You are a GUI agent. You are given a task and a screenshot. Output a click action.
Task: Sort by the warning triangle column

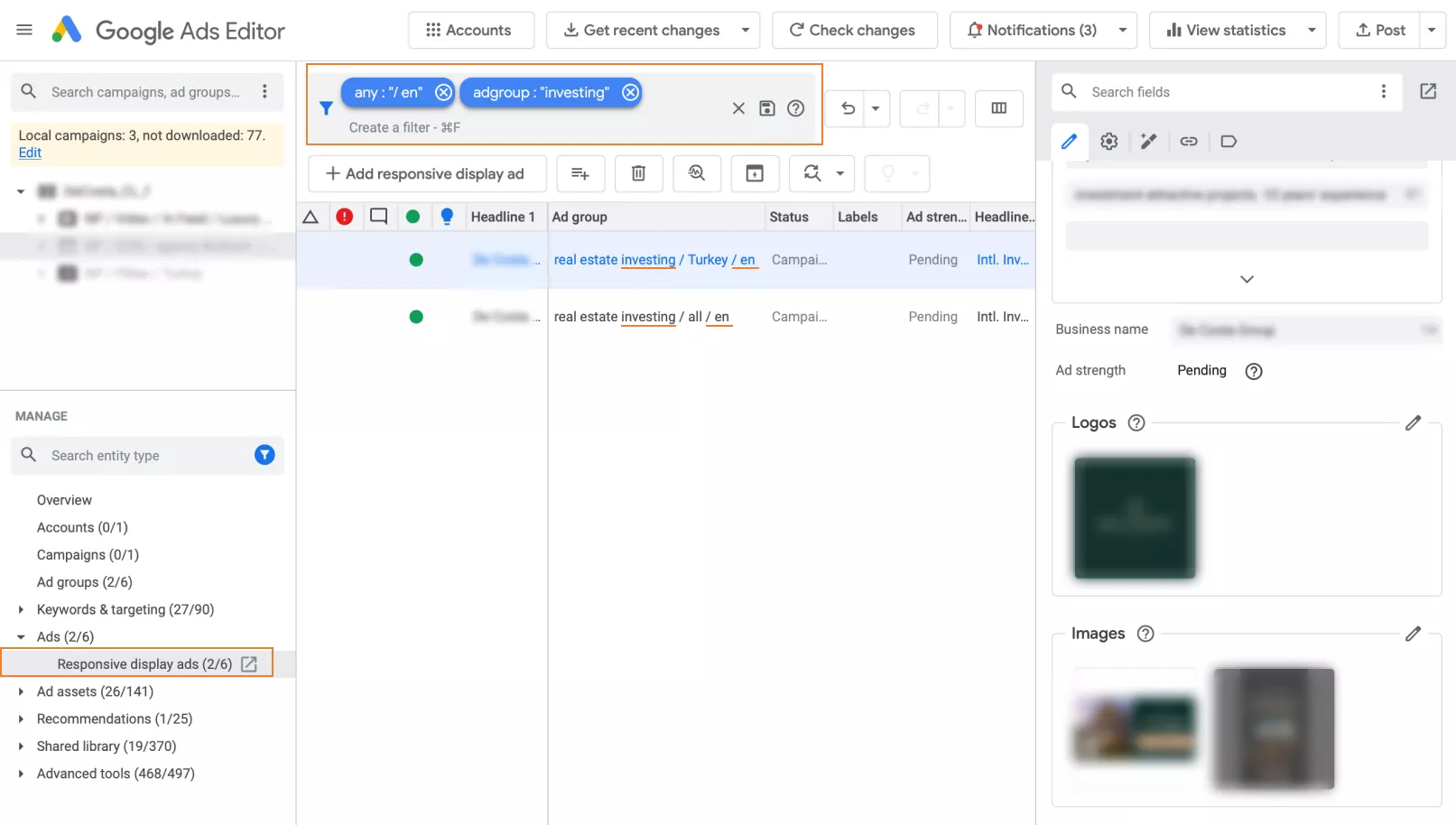click(311, 217)
